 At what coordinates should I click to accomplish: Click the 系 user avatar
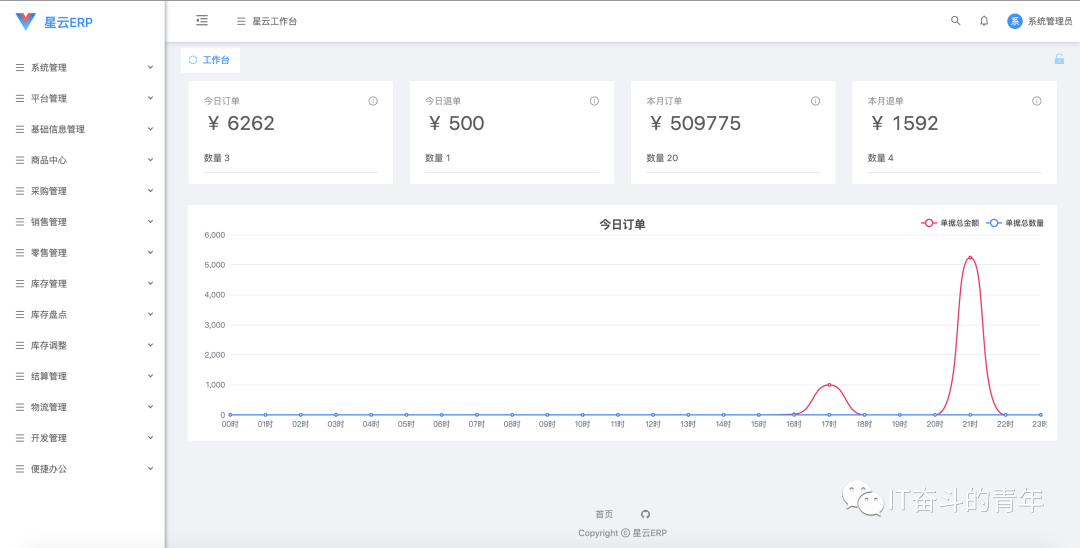click(1015, 21)
